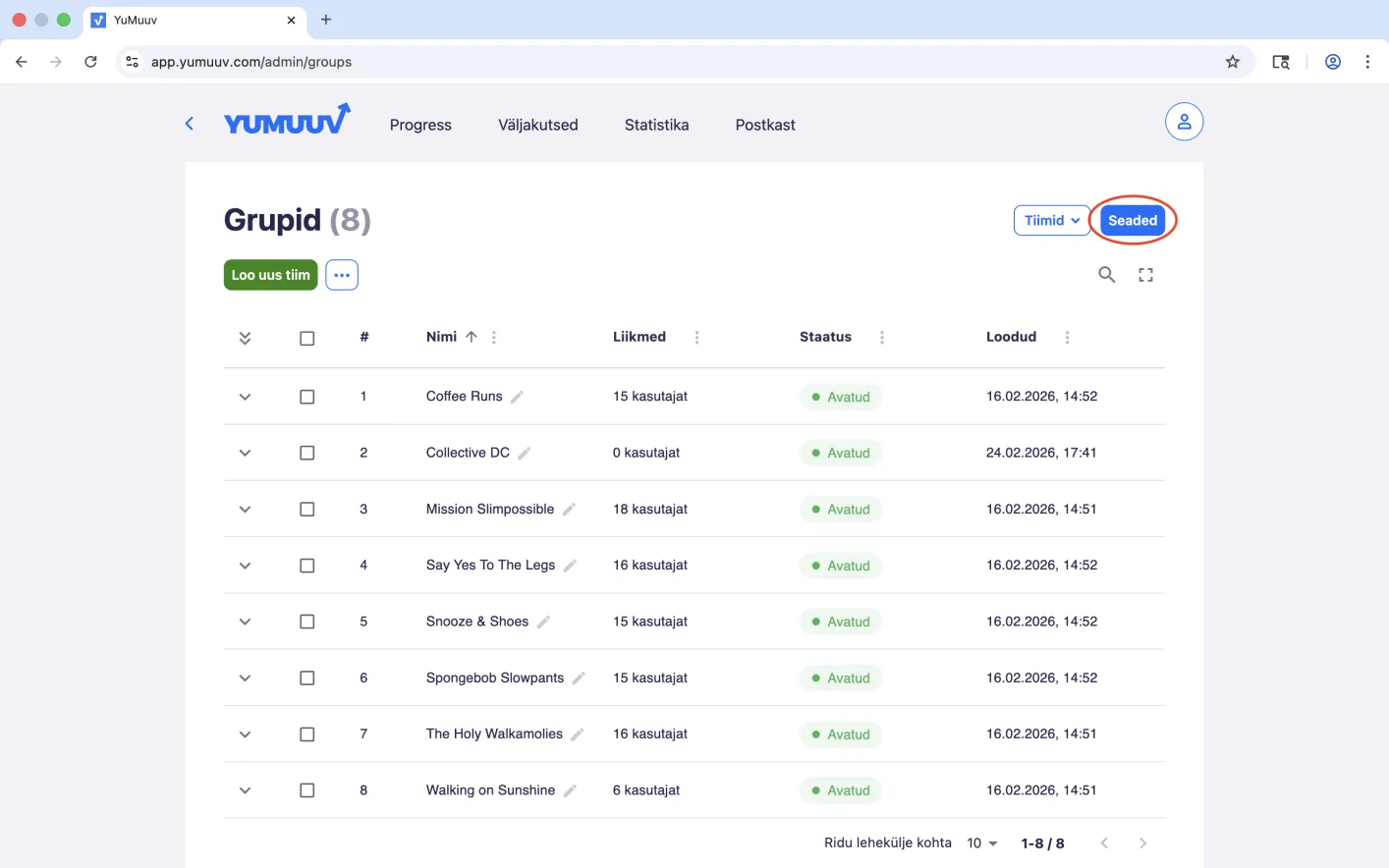This screenshot has width=1389, height=868.
Task: Open the Chrome three-dot menu
Action: click(x=1367, y=62)
